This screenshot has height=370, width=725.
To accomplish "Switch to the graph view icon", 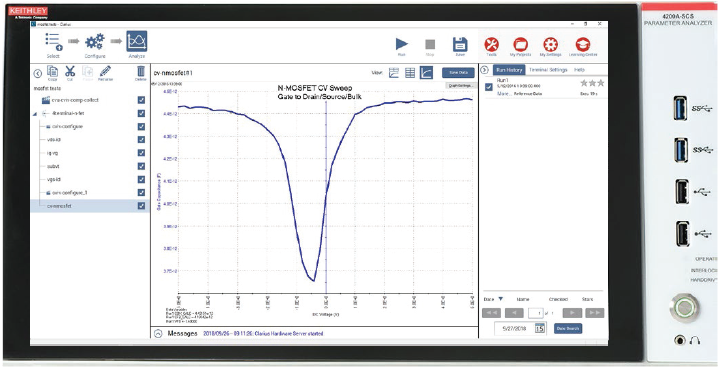I will pyautogui.click(x=426, y=73).
